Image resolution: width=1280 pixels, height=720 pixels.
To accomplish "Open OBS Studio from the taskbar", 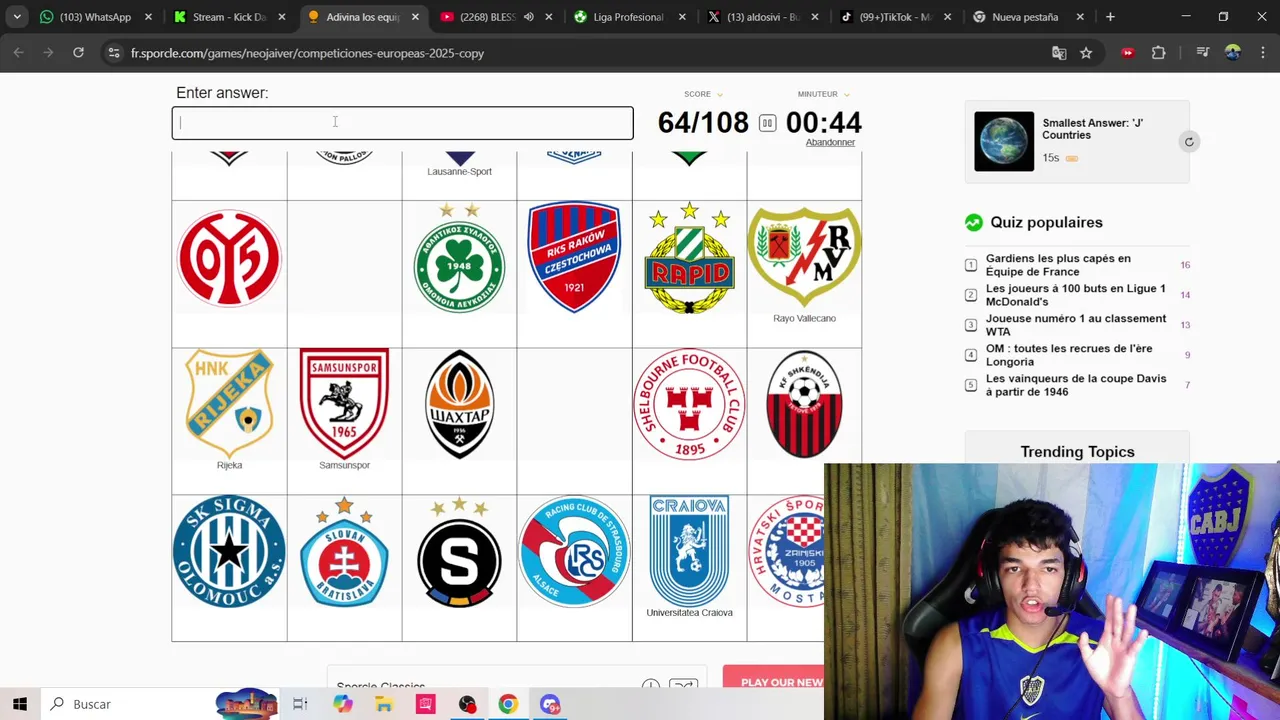I will tap(467, 704).
